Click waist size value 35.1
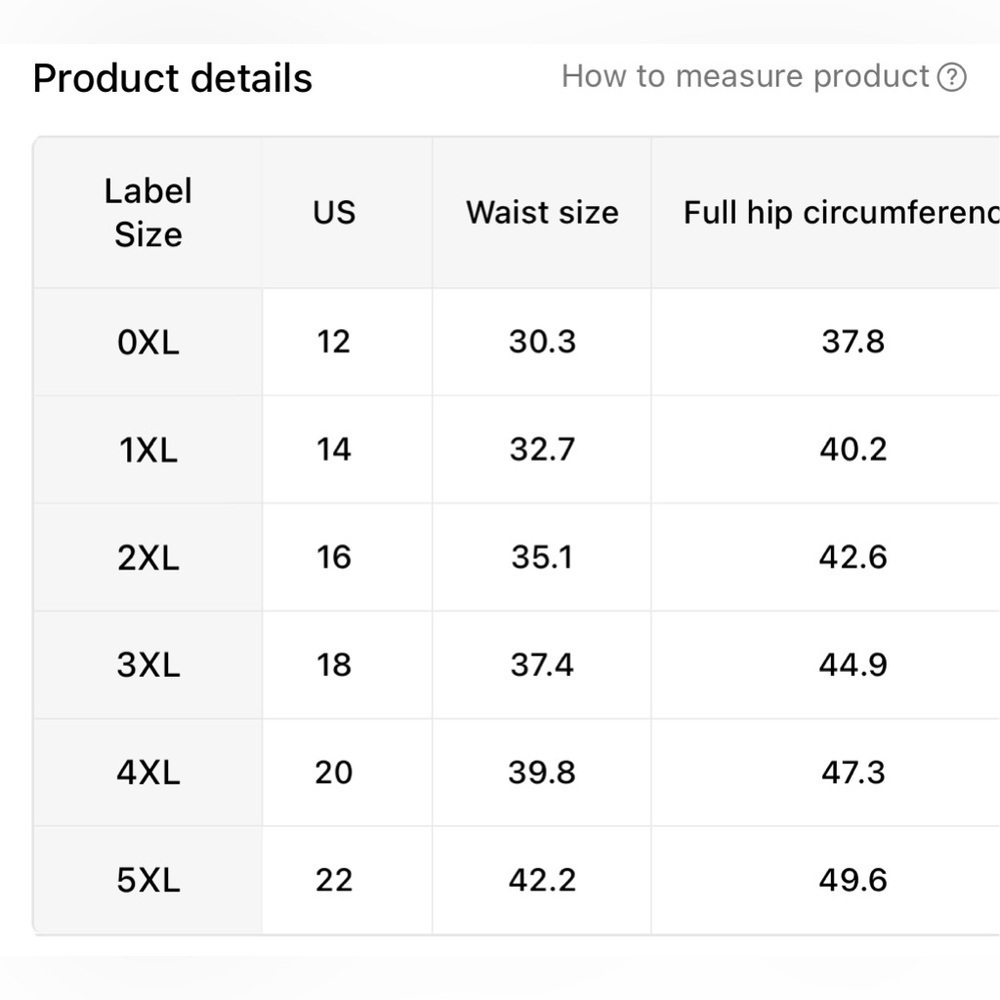The image size is (1000, 1000). click(x=542, y=557)
